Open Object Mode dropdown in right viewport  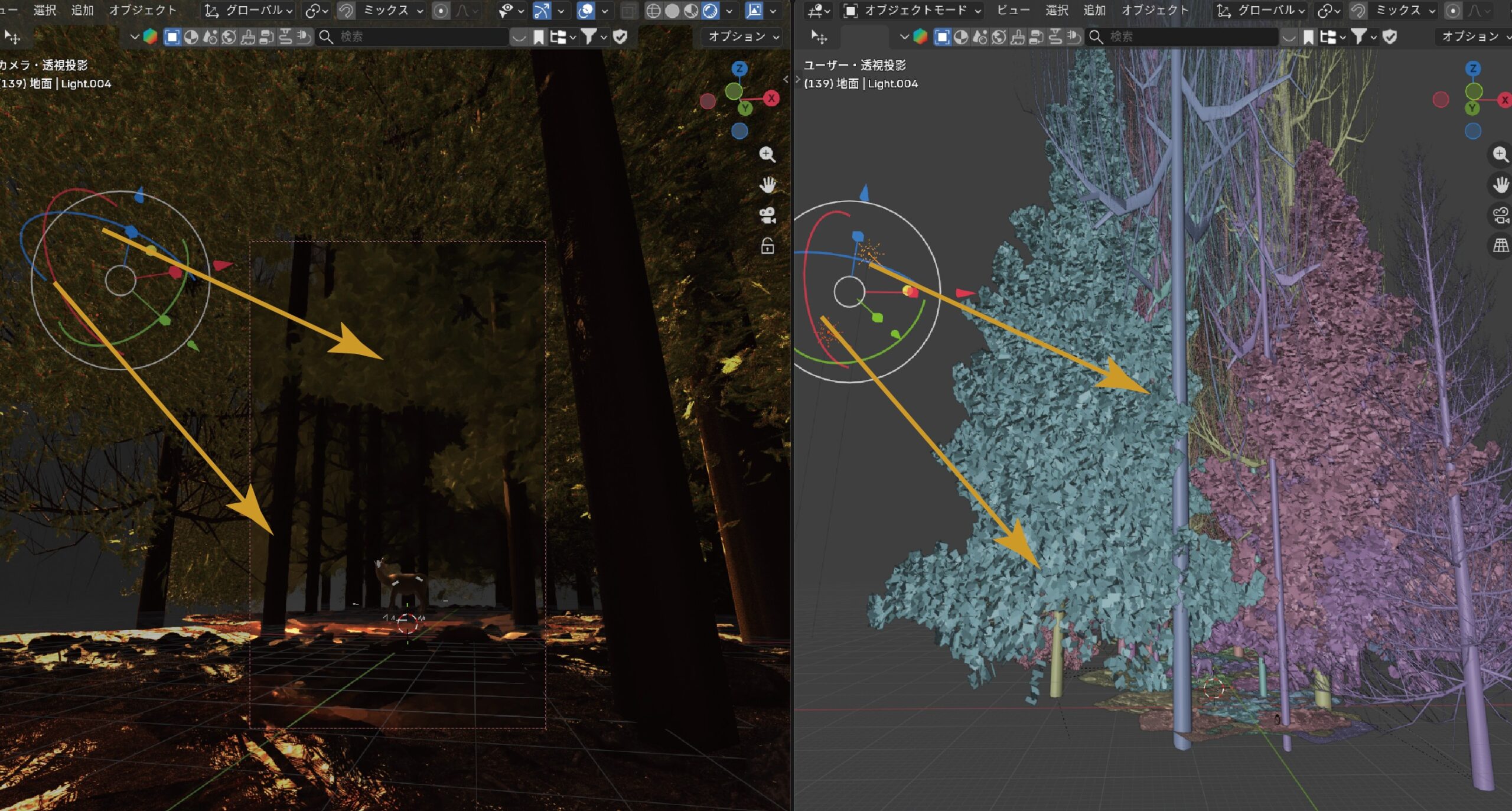click(x=914, y=11)
